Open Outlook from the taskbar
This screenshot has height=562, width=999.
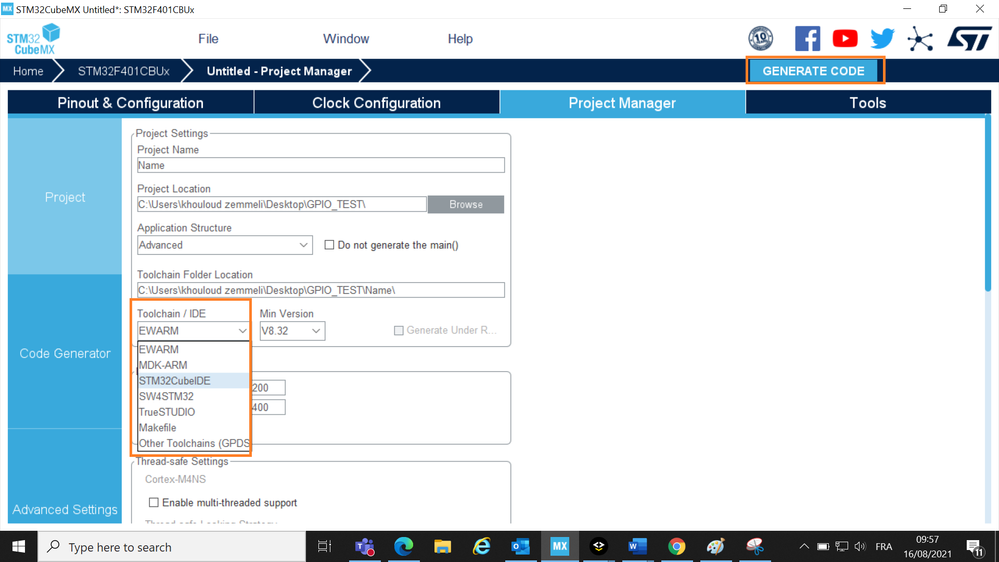click(521, 547)
